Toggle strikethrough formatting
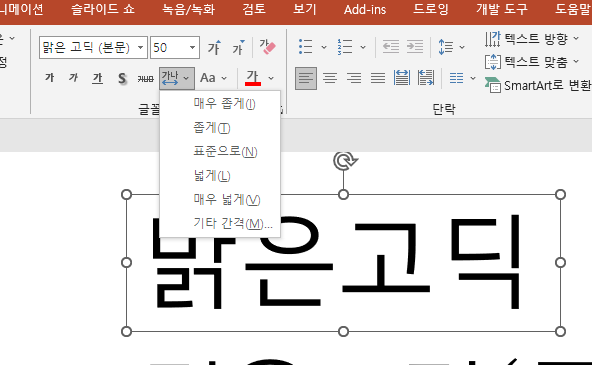This screenshot has height=365, width=592. click(145, 78)
